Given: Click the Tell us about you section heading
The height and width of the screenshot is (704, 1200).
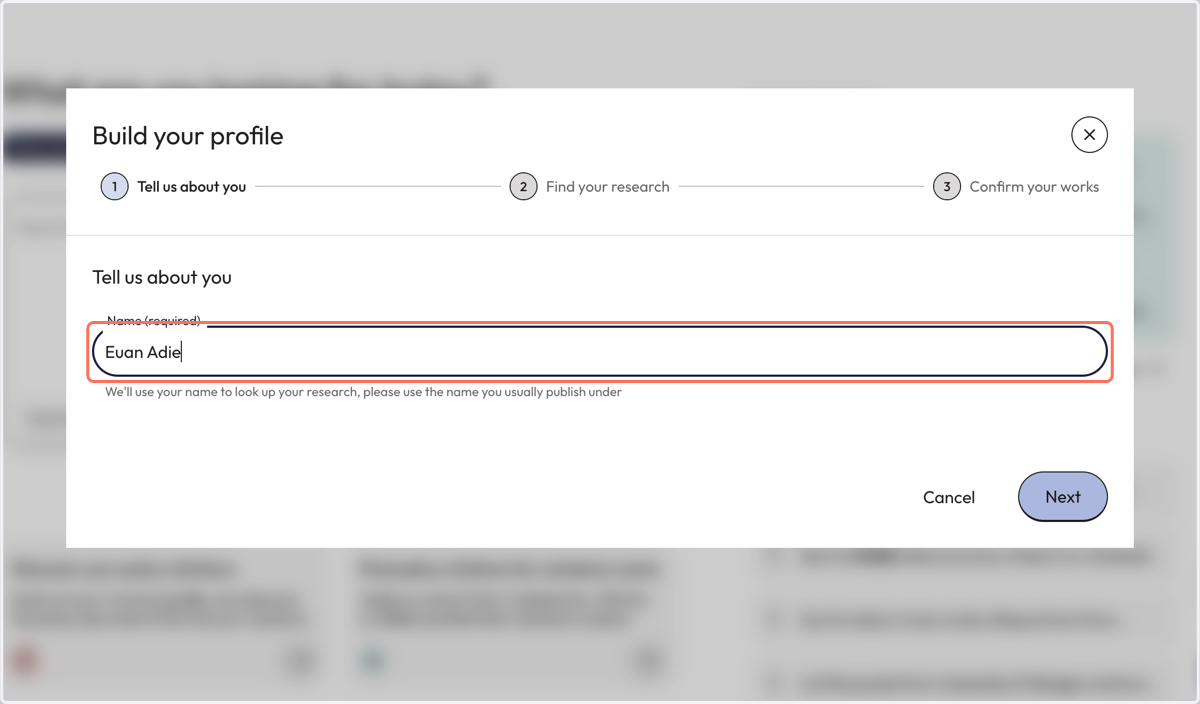Looking at the screenshot, I should [162, 277].
